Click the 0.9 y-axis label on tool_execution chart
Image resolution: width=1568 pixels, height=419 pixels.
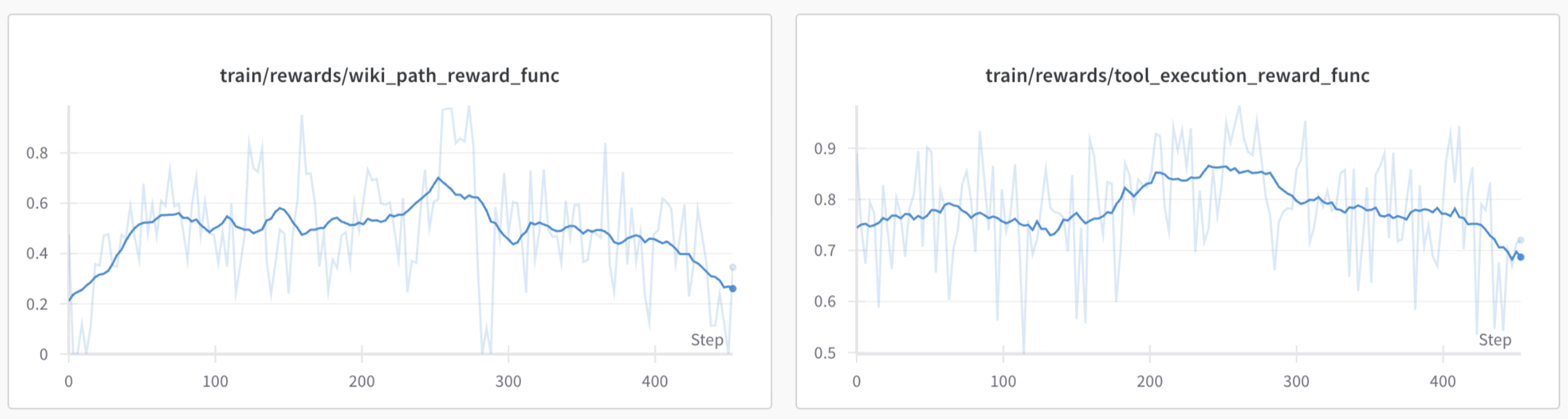(x=825, y=149)
